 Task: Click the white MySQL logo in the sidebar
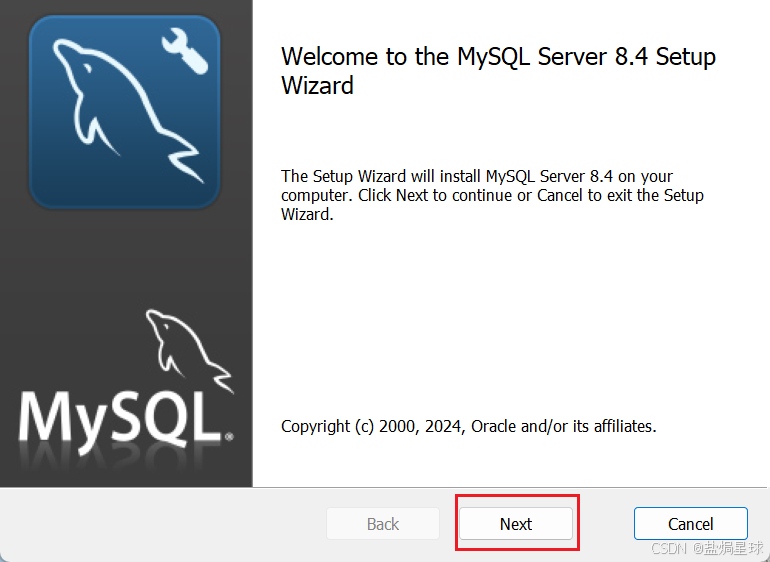point(126,382)
